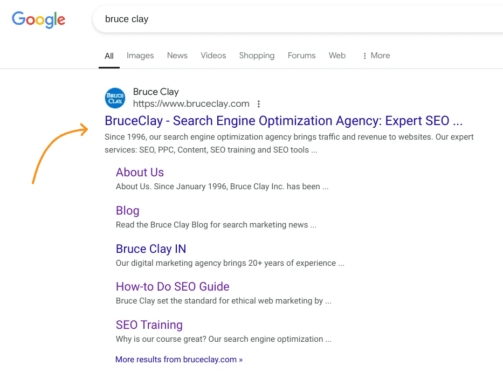Click text 'About Us. Since January 1996, Bruce Clay Inc.'

200,187
